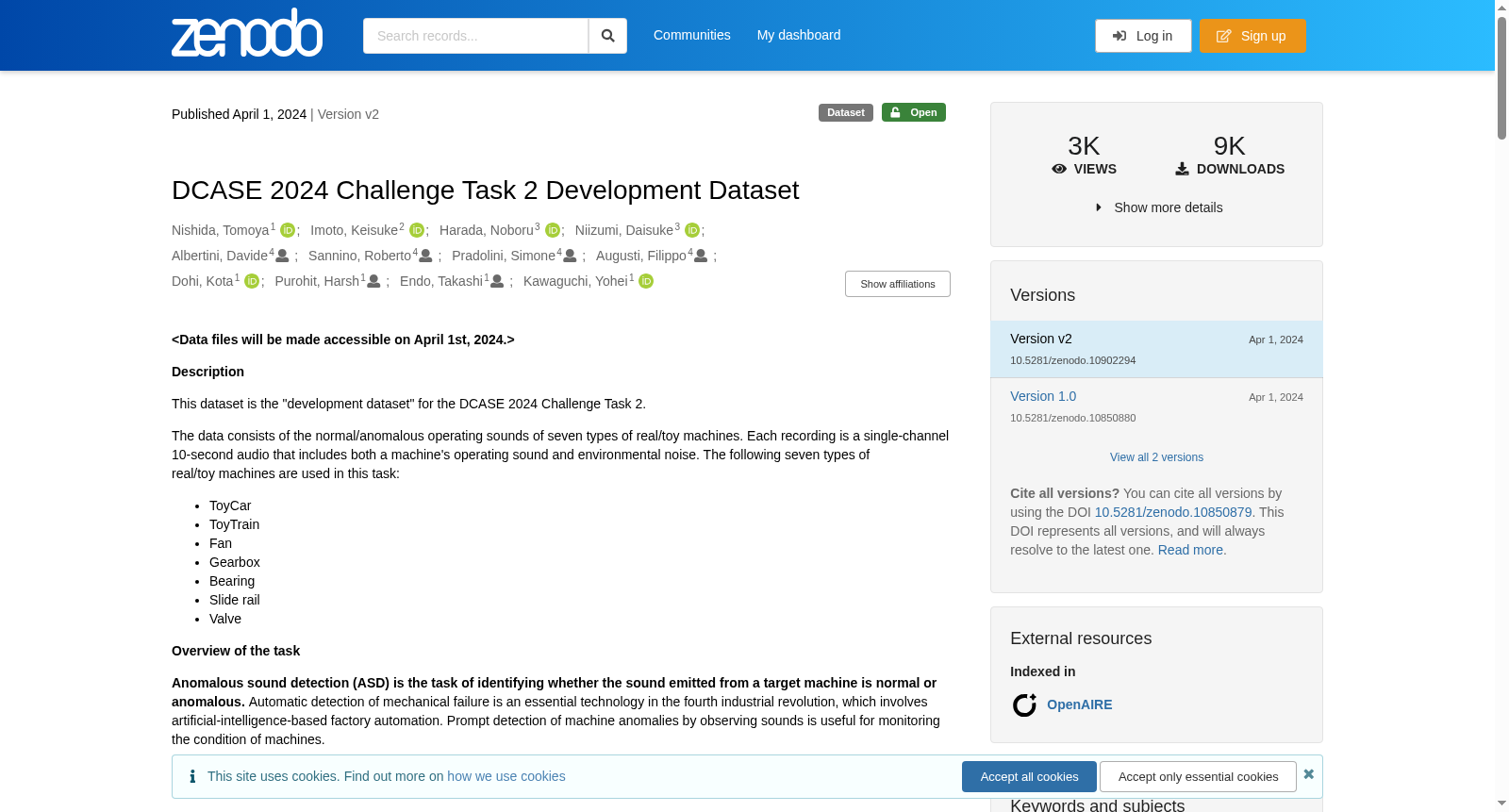This screenshot has height=812, width=1509.
Task: Click author name Purohit, Harsh
Action: click(317, 281)
